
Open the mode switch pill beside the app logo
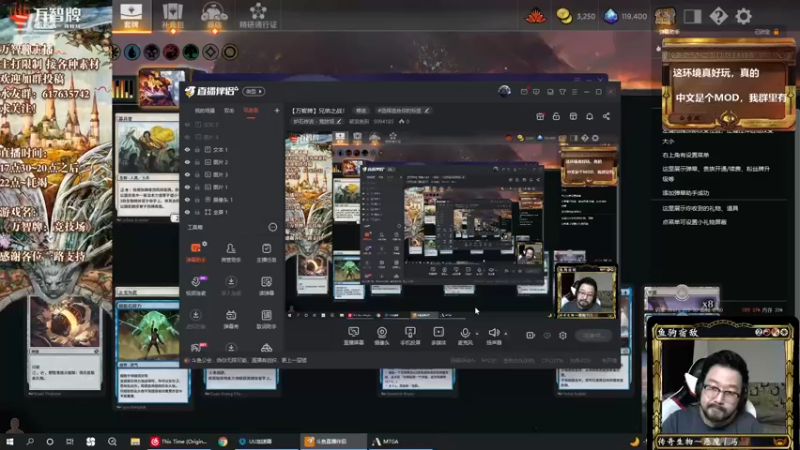pos(254,91)
